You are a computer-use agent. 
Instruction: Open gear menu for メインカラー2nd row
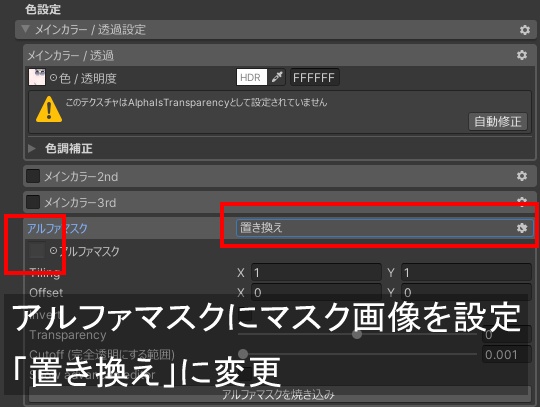[522, 176]
